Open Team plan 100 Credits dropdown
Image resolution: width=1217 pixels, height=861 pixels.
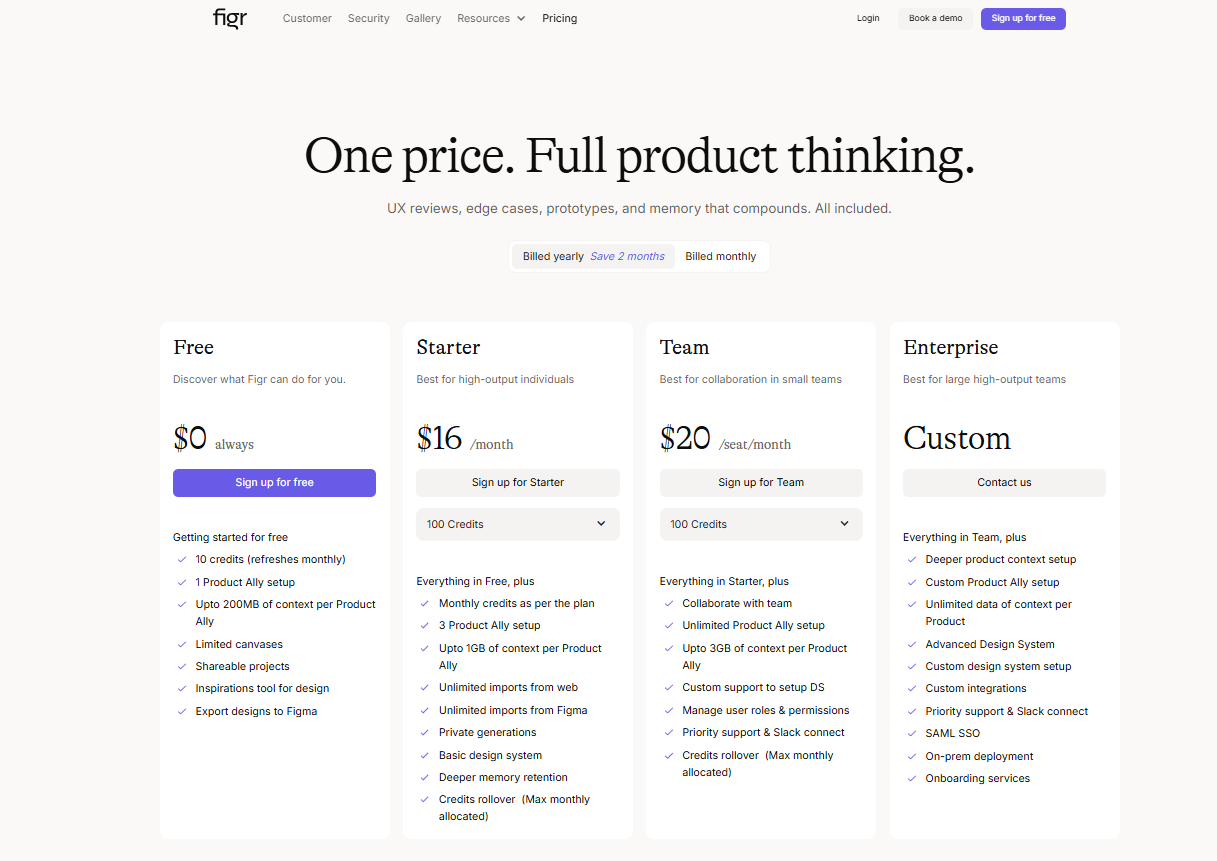pyautogui.click(x=760, y=524)
